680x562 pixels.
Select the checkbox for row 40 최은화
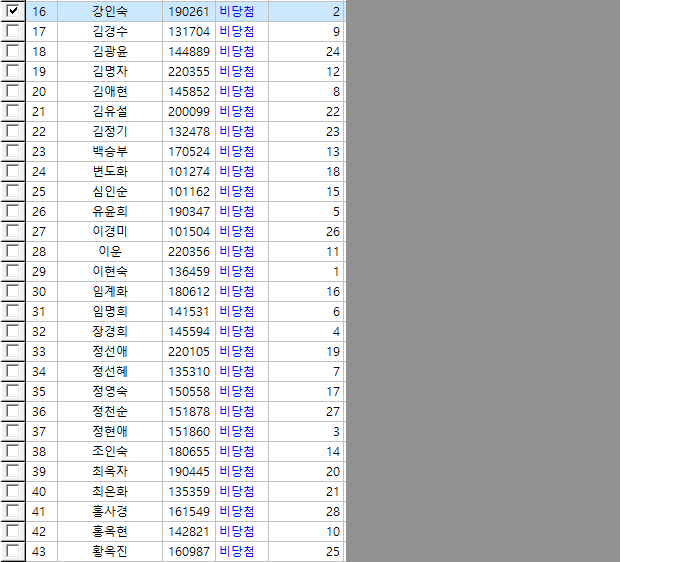pos(13,490)
